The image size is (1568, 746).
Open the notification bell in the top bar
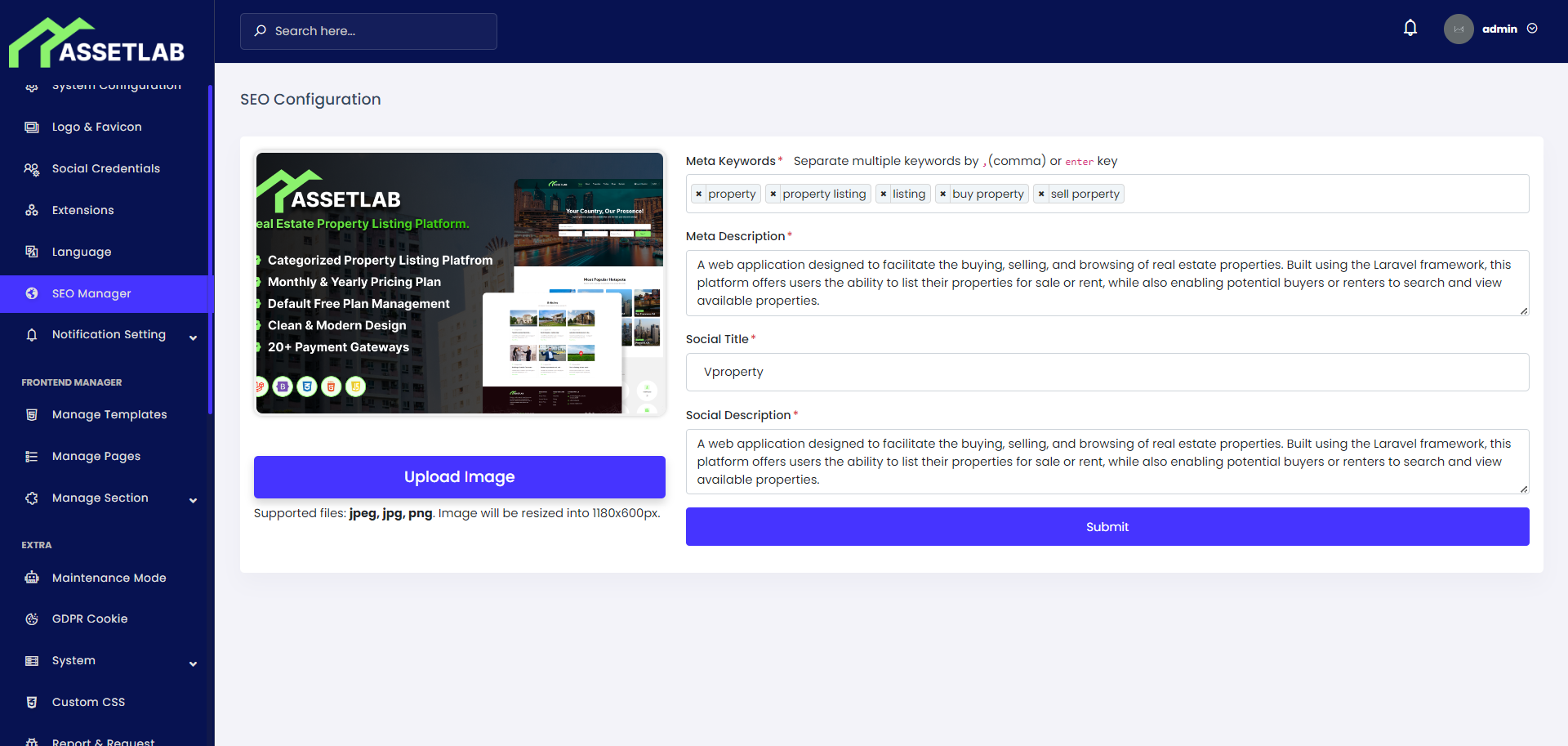1410,27
